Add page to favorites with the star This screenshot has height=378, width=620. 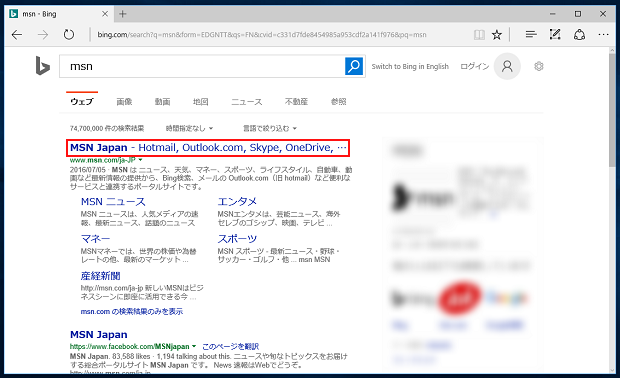point(497,35)
